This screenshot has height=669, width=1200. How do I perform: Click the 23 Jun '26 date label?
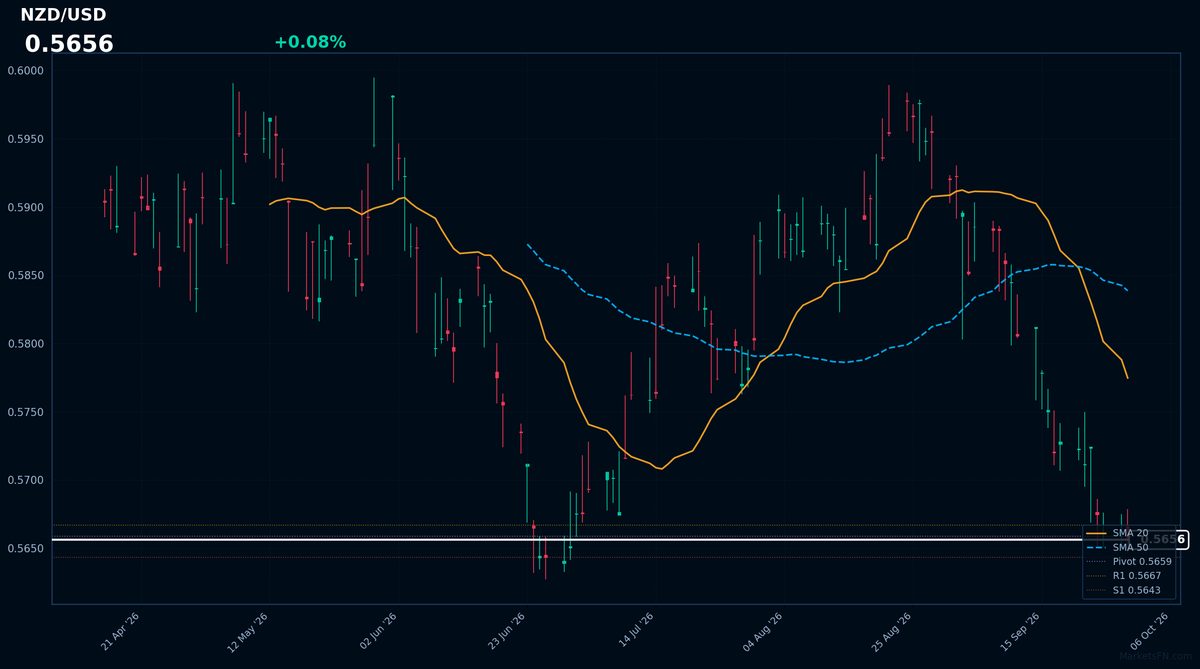click(506, 632)
